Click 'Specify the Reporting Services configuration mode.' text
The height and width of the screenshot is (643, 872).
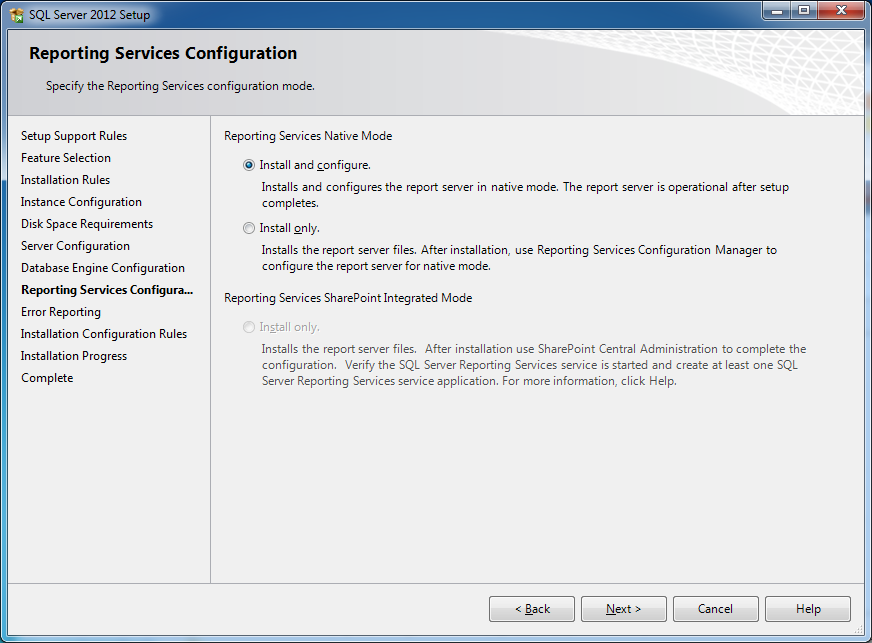[180, 86]
